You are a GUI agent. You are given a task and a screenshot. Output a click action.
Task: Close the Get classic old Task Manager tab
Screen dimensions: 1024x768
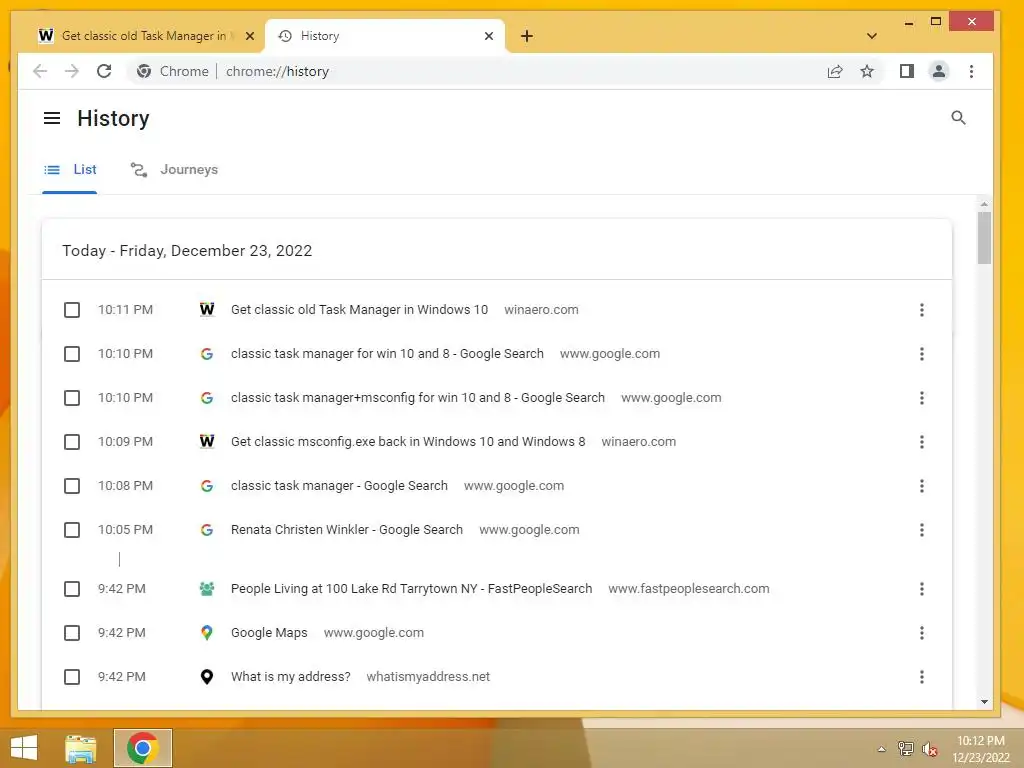[249, 36]
